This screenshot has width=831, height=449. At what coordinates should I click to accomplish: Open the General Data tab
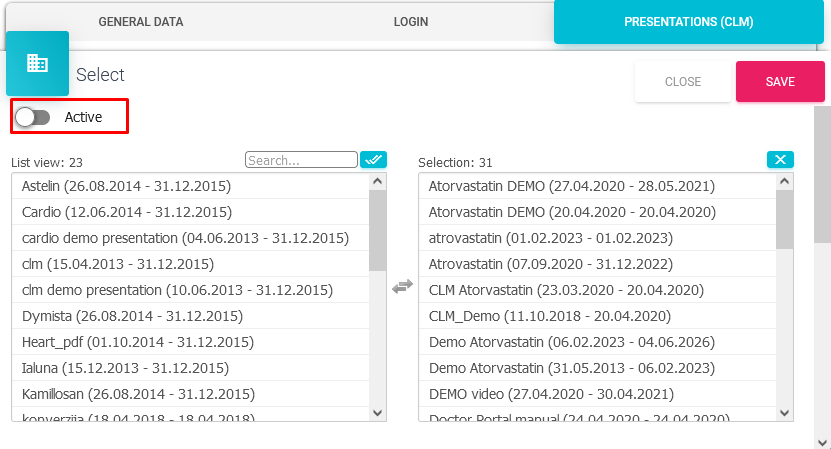(141, 21)
